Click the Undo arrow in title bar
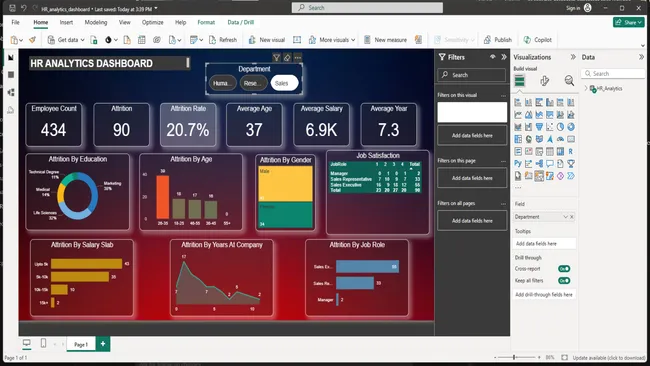650x366 pixels. coord(24,8)
